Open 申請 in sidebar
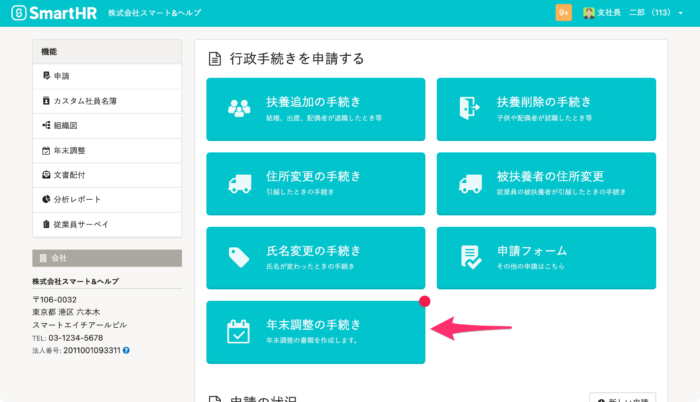Screen dimensions: 700x402 [107, 76]
